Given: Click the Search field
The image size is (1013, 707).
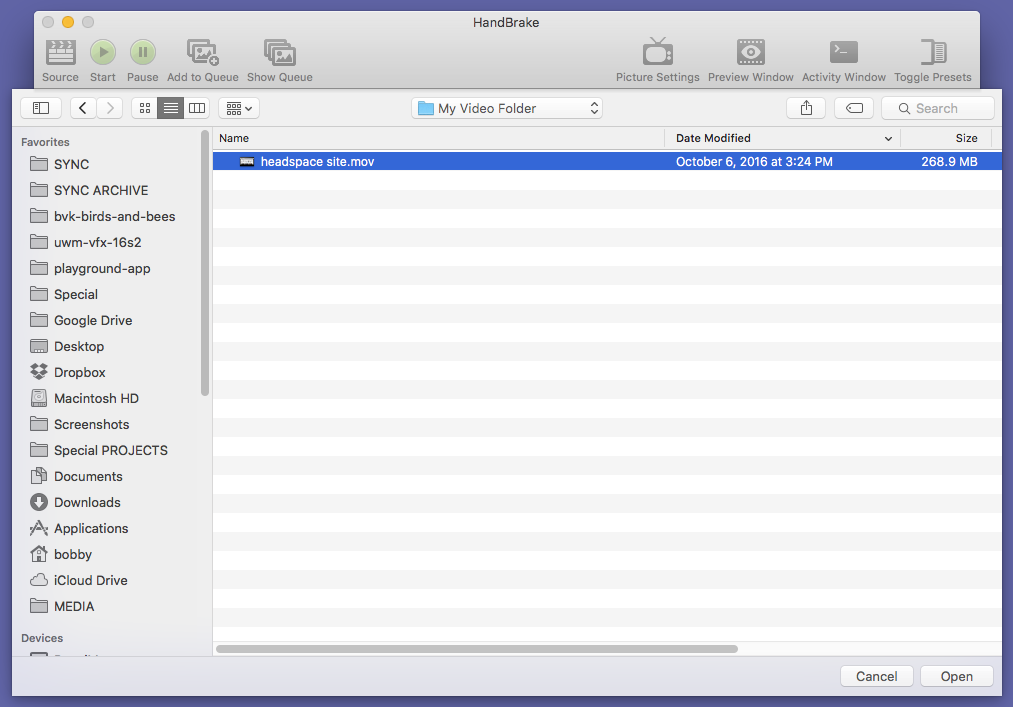Looking at the screenshot, I should [937, 108].
